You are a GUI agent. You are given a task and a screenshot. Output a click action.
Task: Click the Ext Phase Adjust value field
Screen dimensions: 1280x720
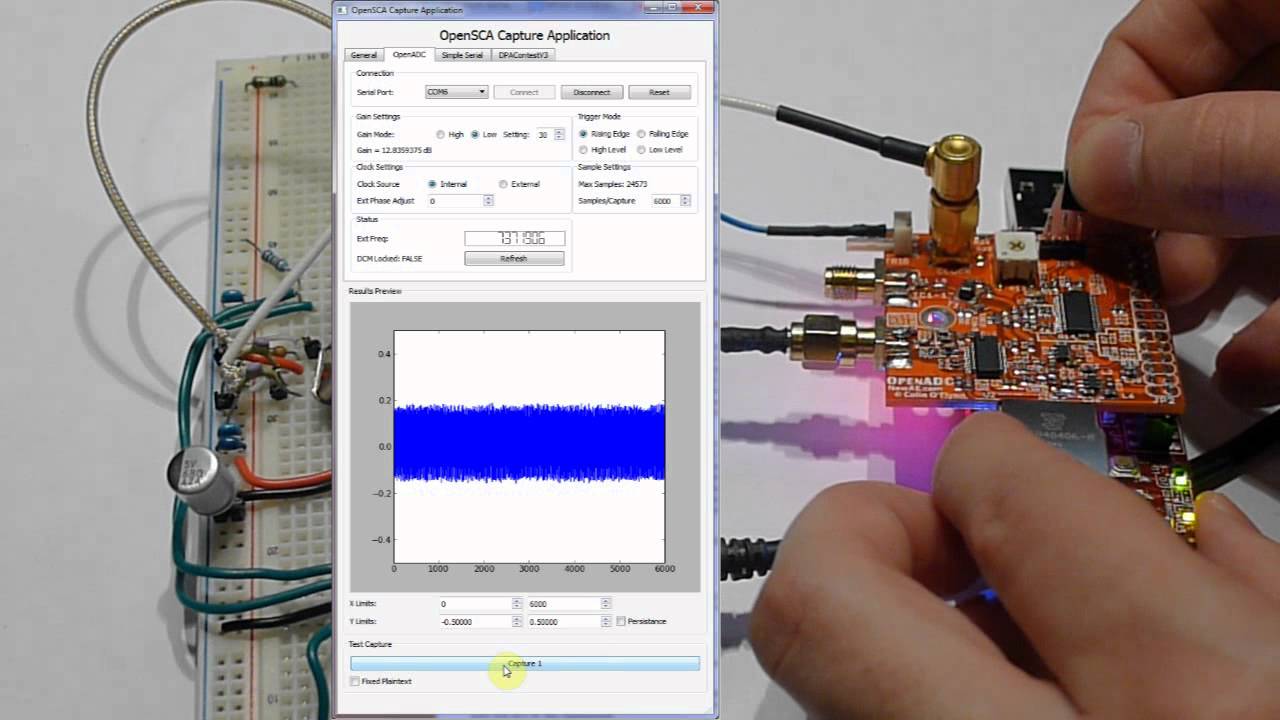pyautogui.click(x=455, y=201)
